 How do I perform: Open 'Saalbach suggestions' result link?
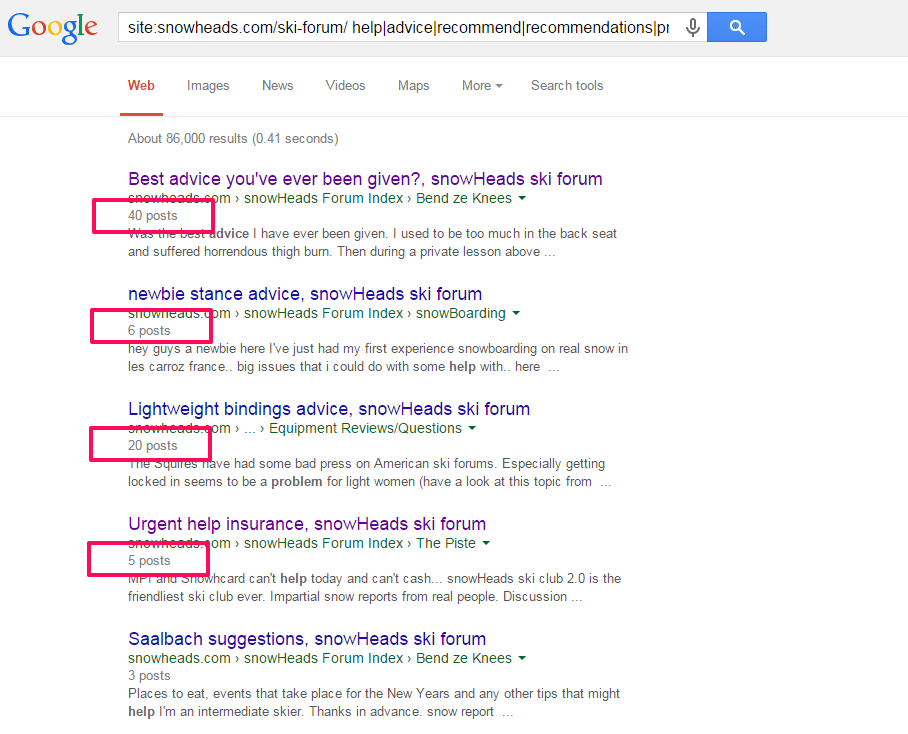tap(307, 639)
